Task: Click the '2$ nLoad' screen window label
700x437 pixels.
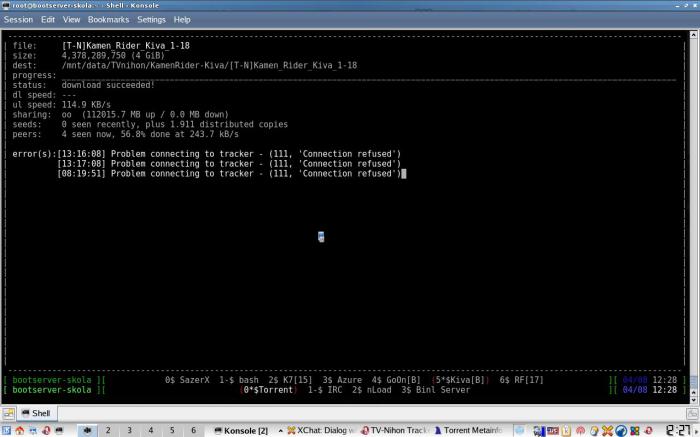Action: [x=371, y=390]
